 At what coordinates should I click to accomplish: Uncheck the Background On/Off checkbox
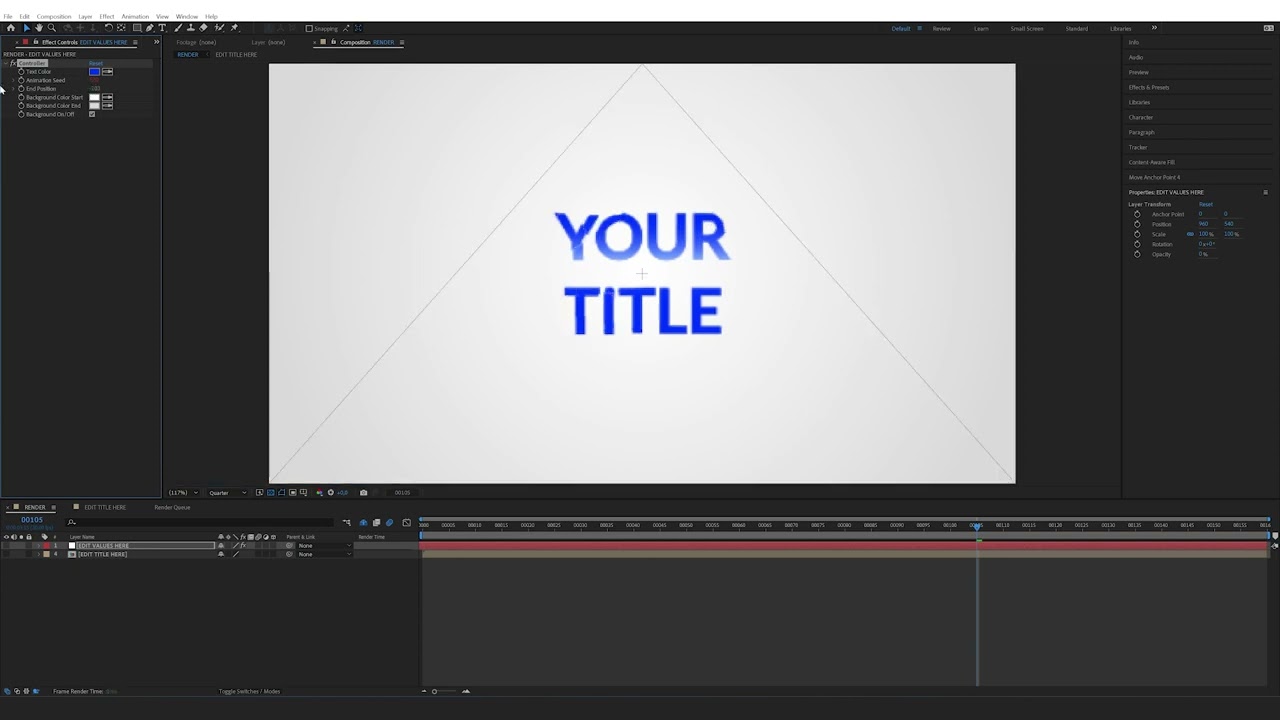pyautogui.click(x=92, y=114)
